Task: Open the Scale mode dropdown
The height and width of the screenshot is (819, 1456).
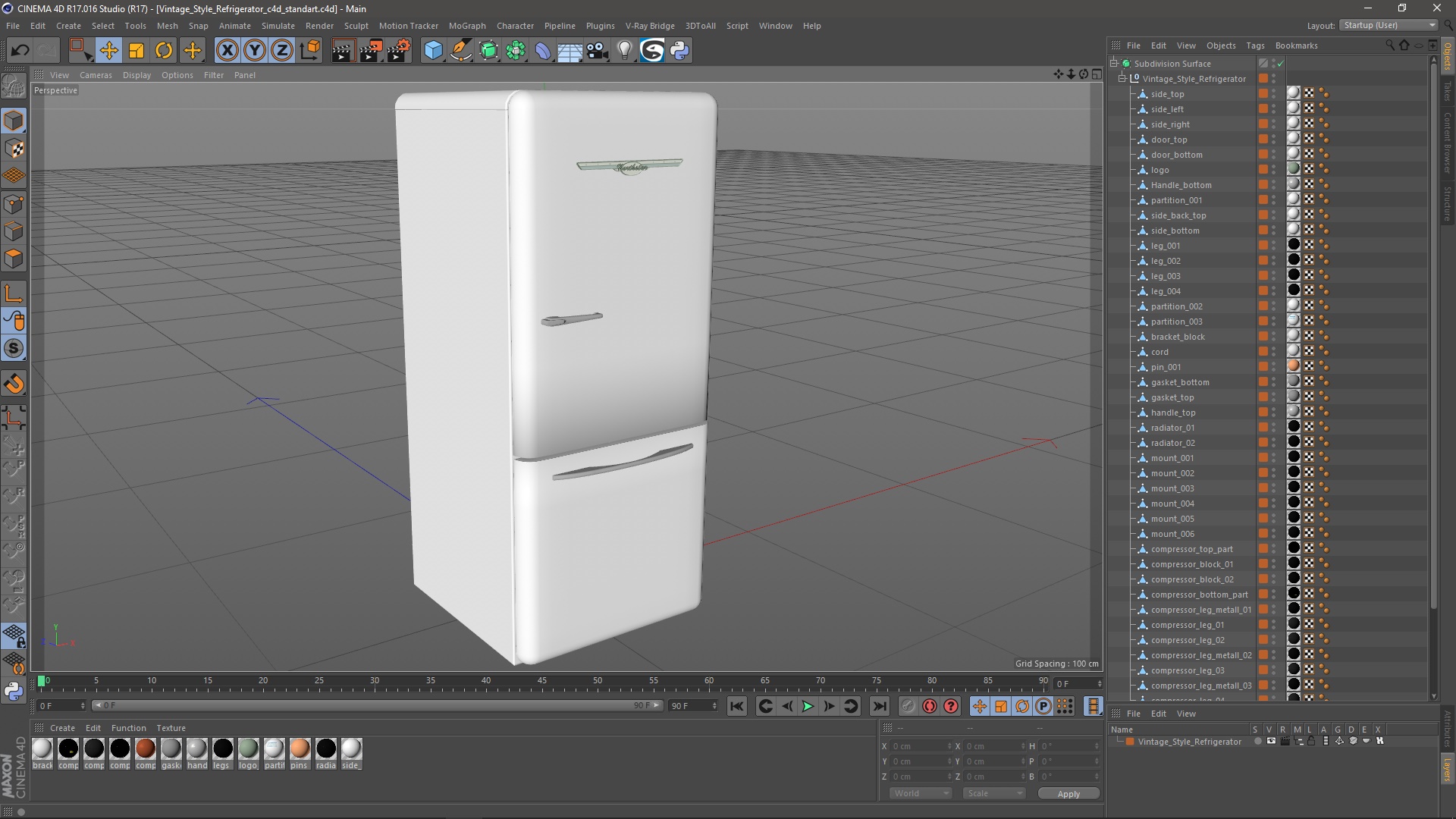Action: (994, 793)
